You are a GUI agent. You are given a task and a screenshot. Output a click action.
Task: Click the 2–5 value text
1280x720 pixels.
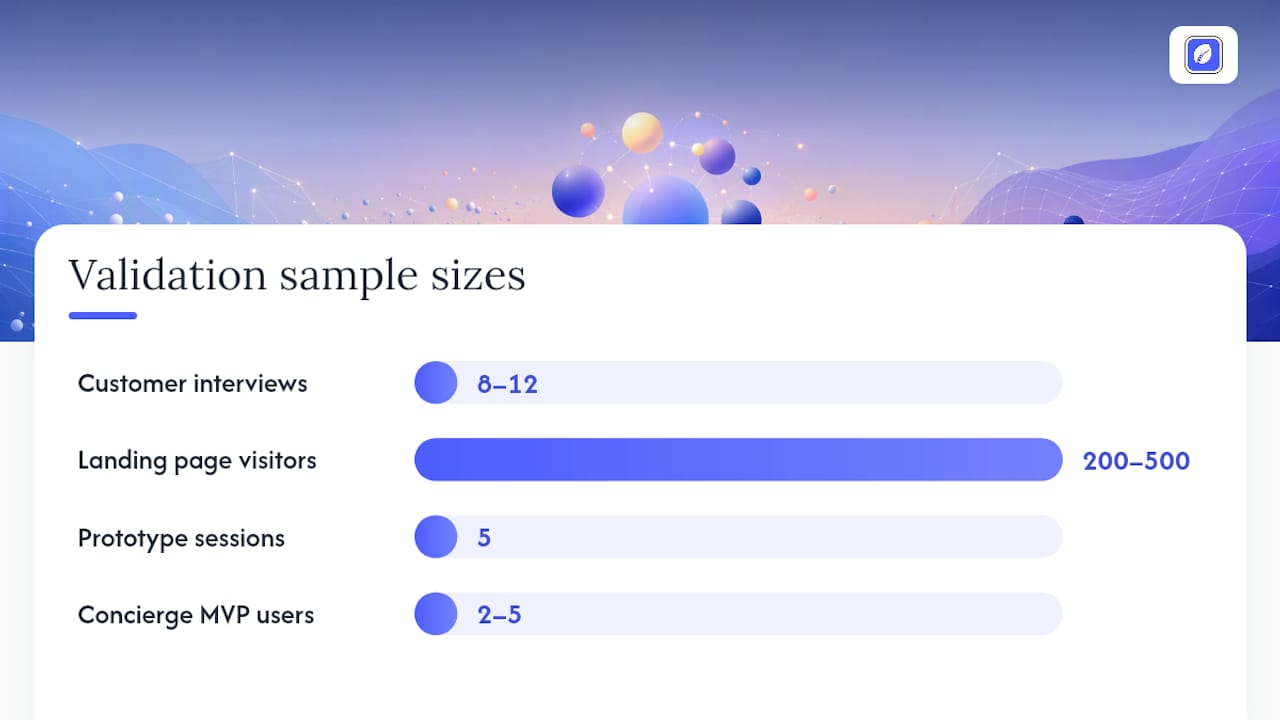[x=499, y=615]
